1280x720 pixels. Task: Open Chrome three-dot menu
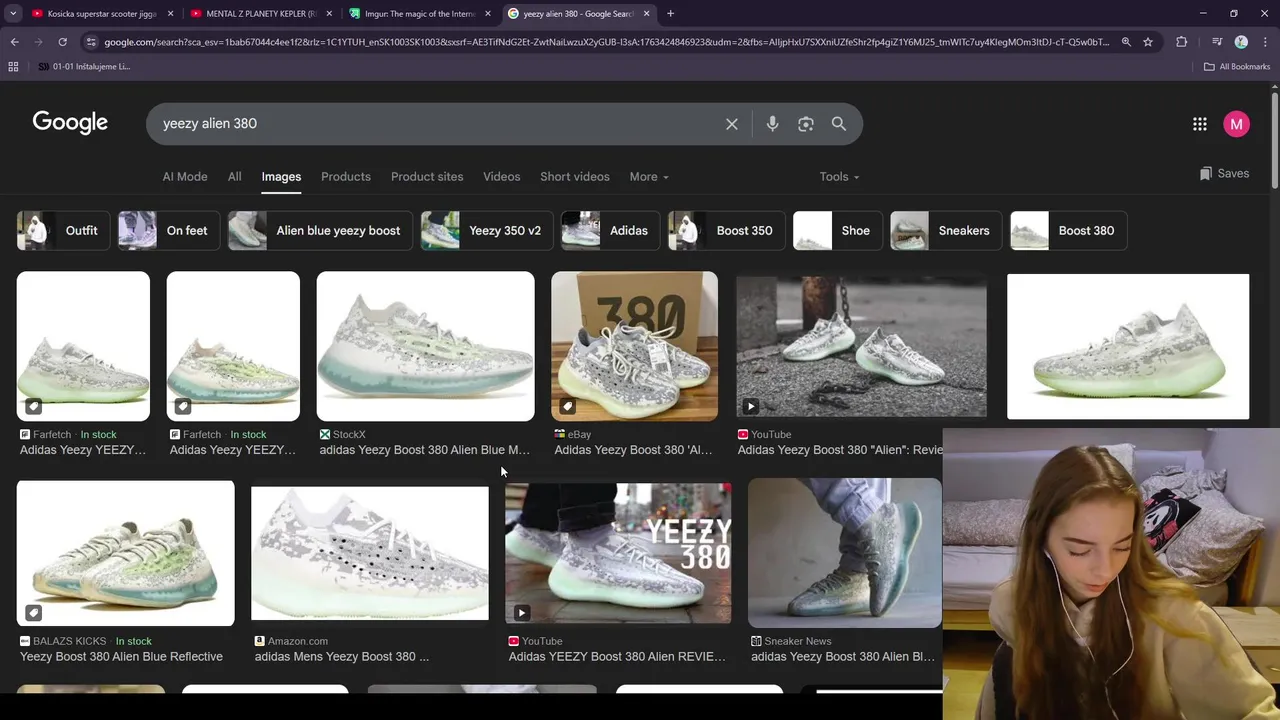(x=1264, y=42)
